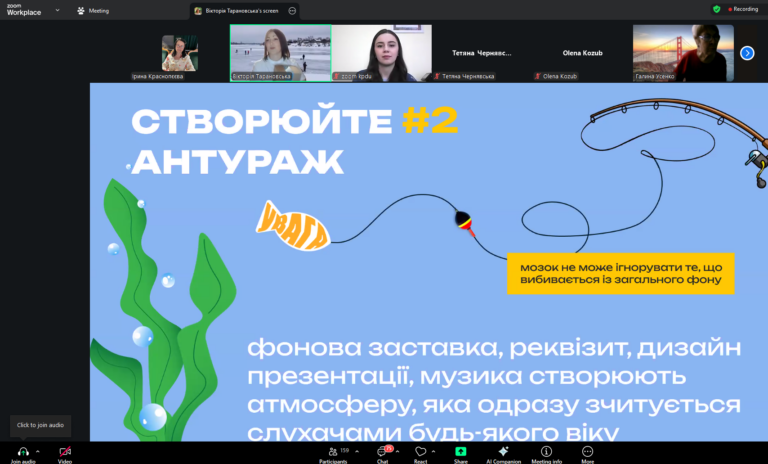The height and width of the screenshot is (464, 768).
Task: Expand Participants options caret
Action: coord(357,451)
